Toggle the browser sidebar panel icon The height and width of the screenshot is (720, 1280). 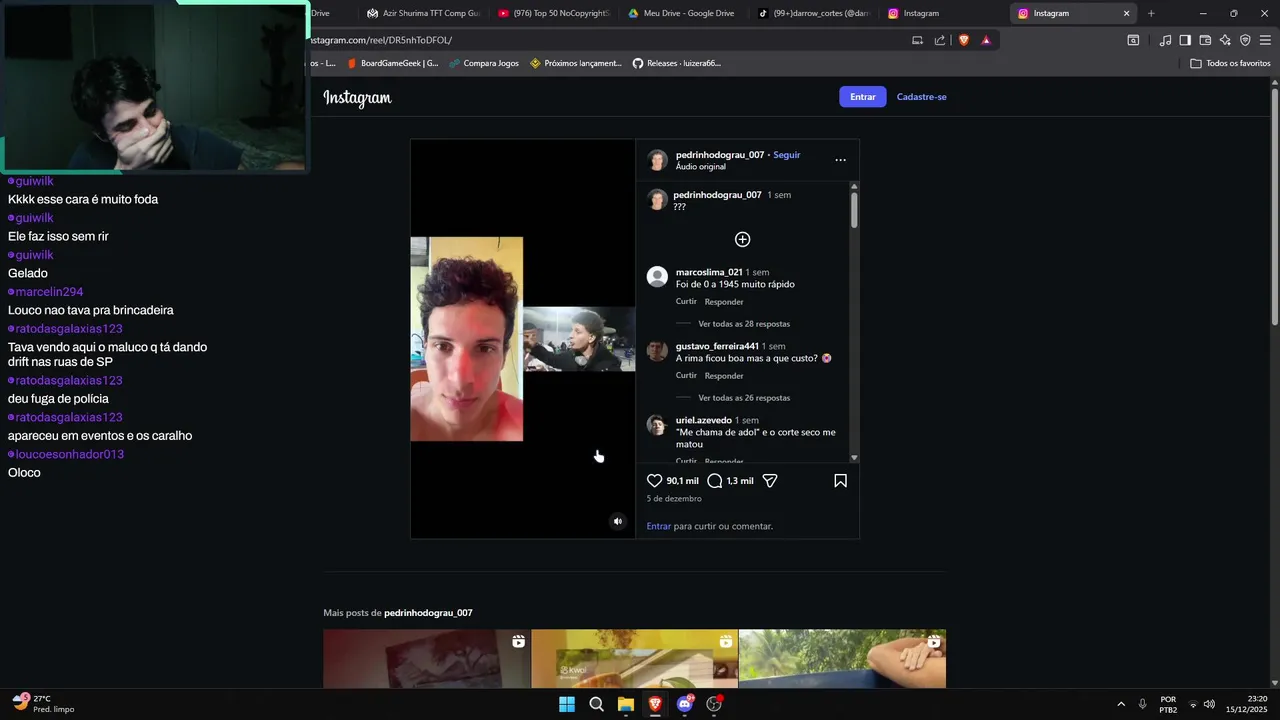click(1185, 40)
